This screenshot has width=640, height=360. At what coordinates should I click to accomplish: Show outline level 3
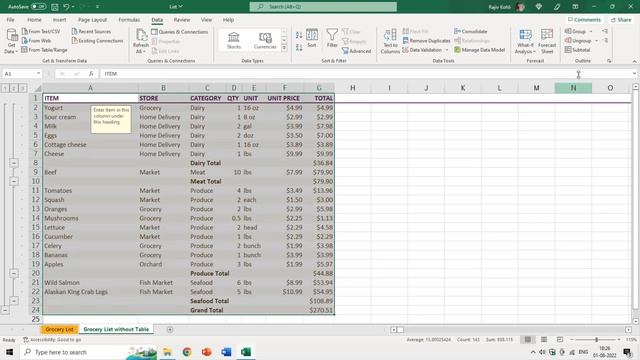23,88
